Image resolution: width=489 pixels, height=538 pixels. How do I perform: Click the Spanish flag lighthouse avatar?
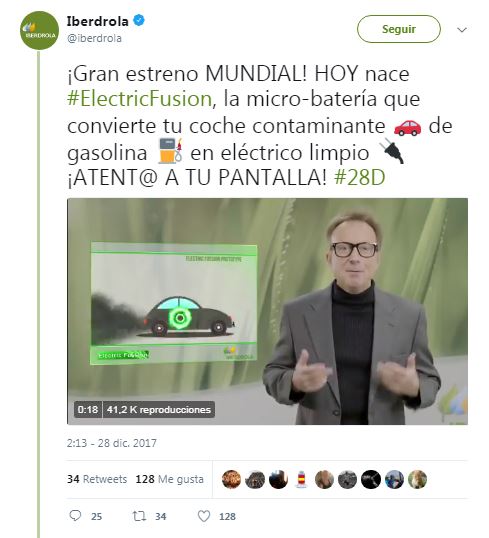[x=301, y=479]
